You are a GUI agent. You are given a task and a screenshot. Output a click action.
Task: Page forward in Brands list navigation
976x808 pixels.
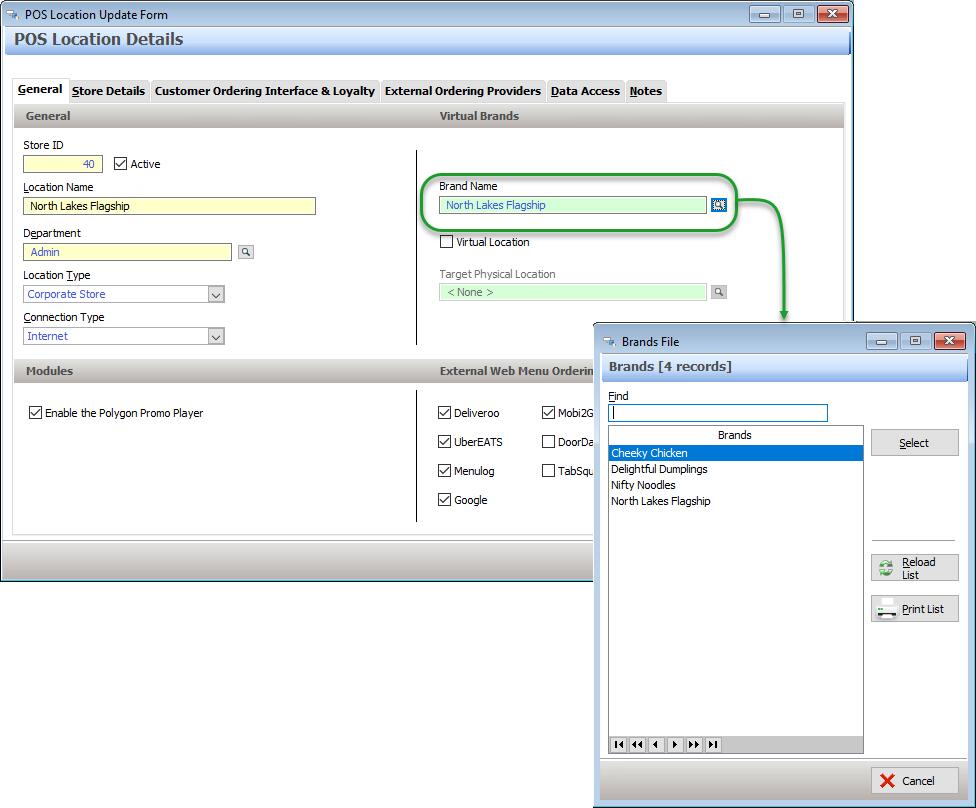[694, 745]
